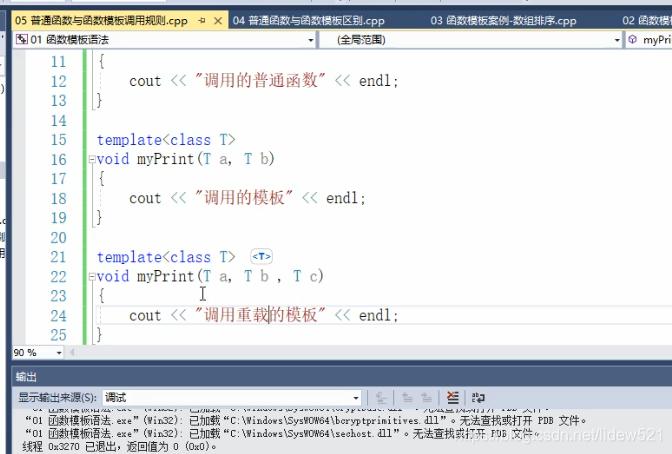This screenshot has width=672, height=454.
Task: Click line number 25 in the gutter
Action: pyautogui.click(x=58, y=335)
